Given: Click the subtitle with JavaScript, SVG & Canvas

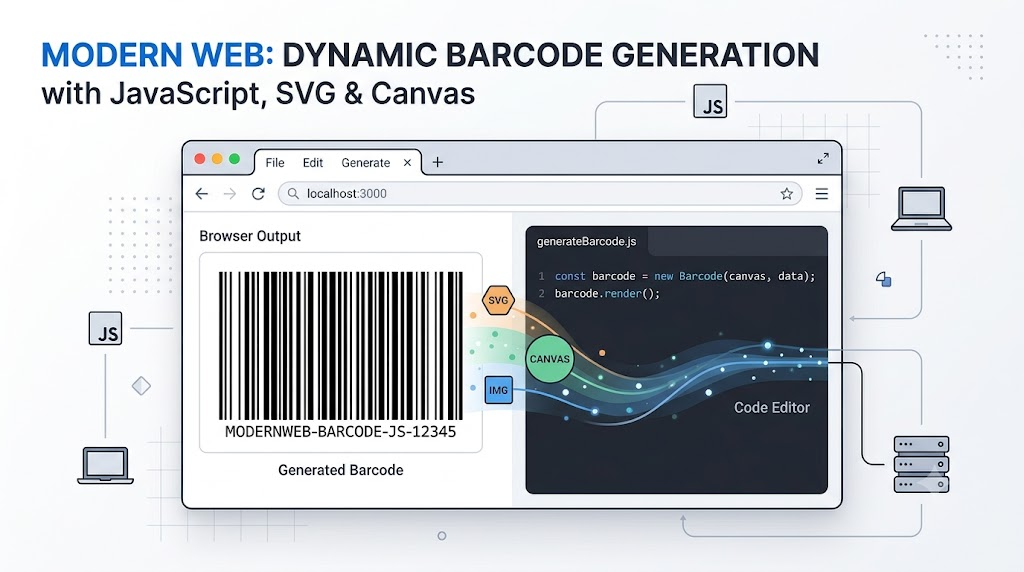Looking at the screenshot, I should (258, 93).
